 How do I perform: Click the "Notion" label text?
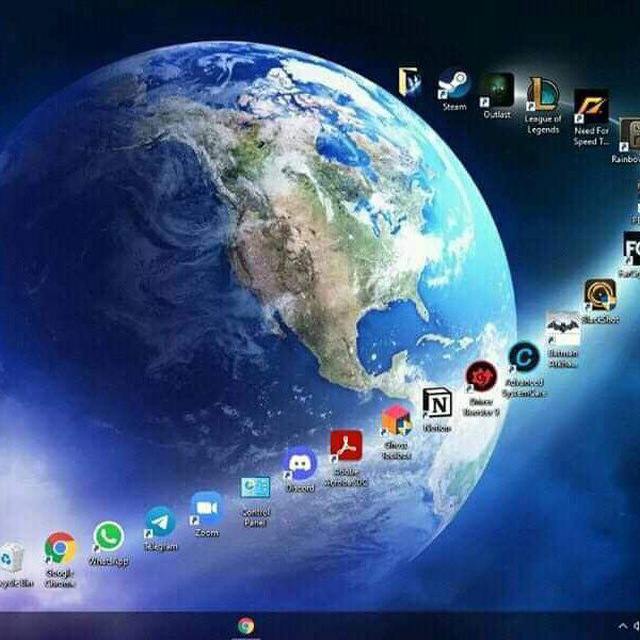pyautogui.click(x=437, y=428)
